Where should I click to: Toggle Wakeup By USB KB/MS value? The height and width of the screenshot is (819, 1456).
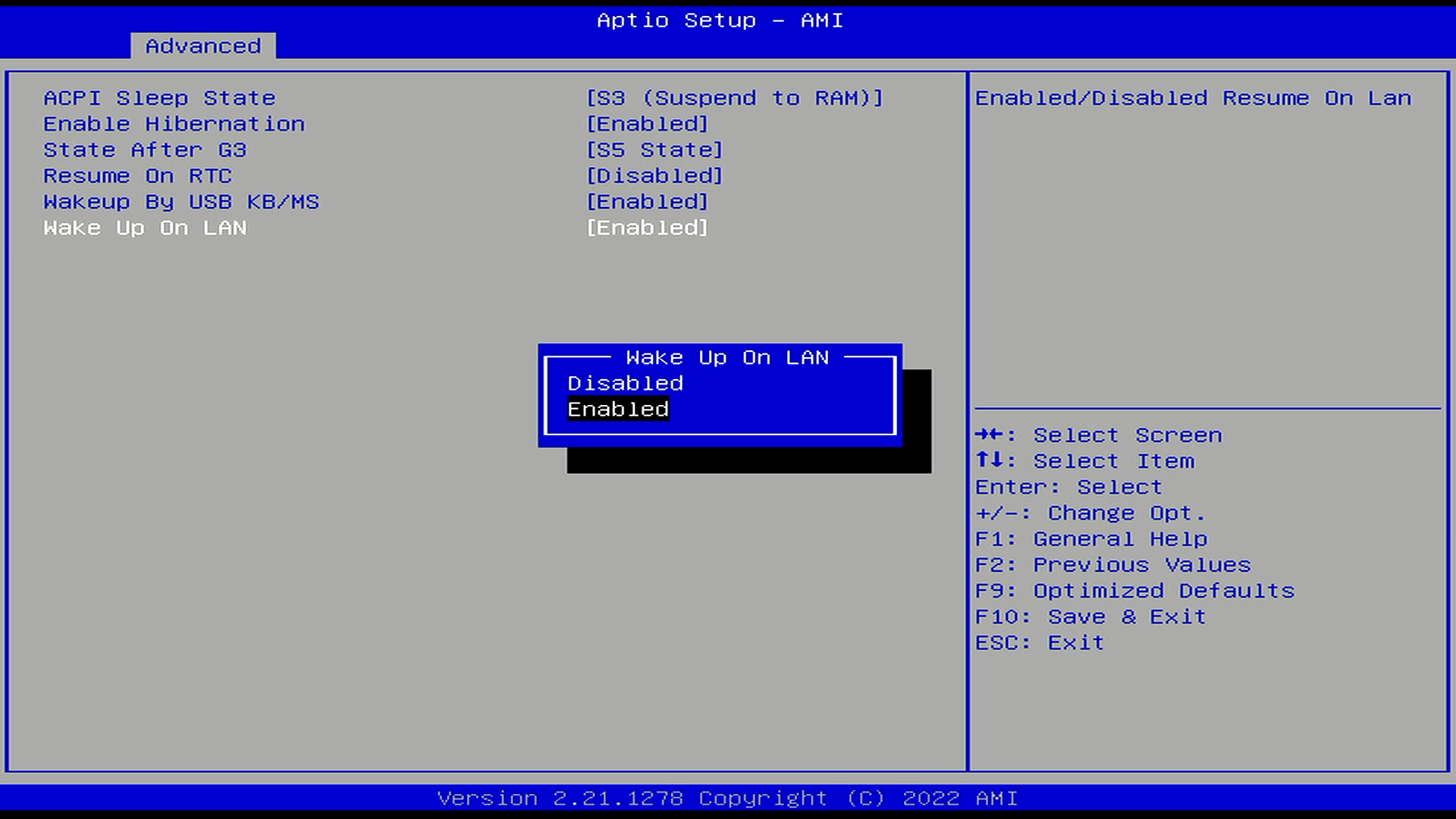(x=647, y=202)
